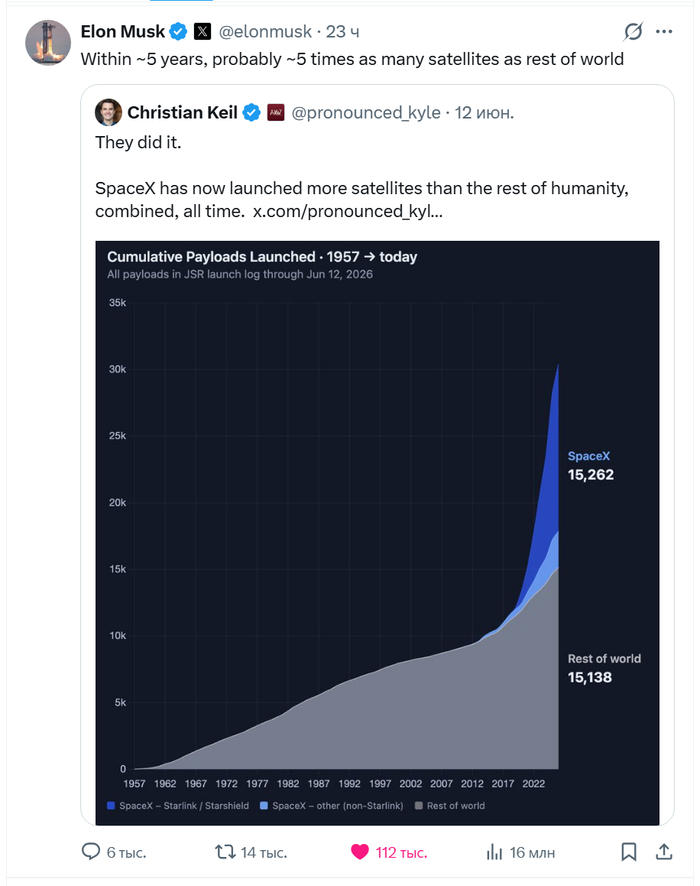Click the Elon Musk display name
The image size is (700, 886).
pos(123,32)
